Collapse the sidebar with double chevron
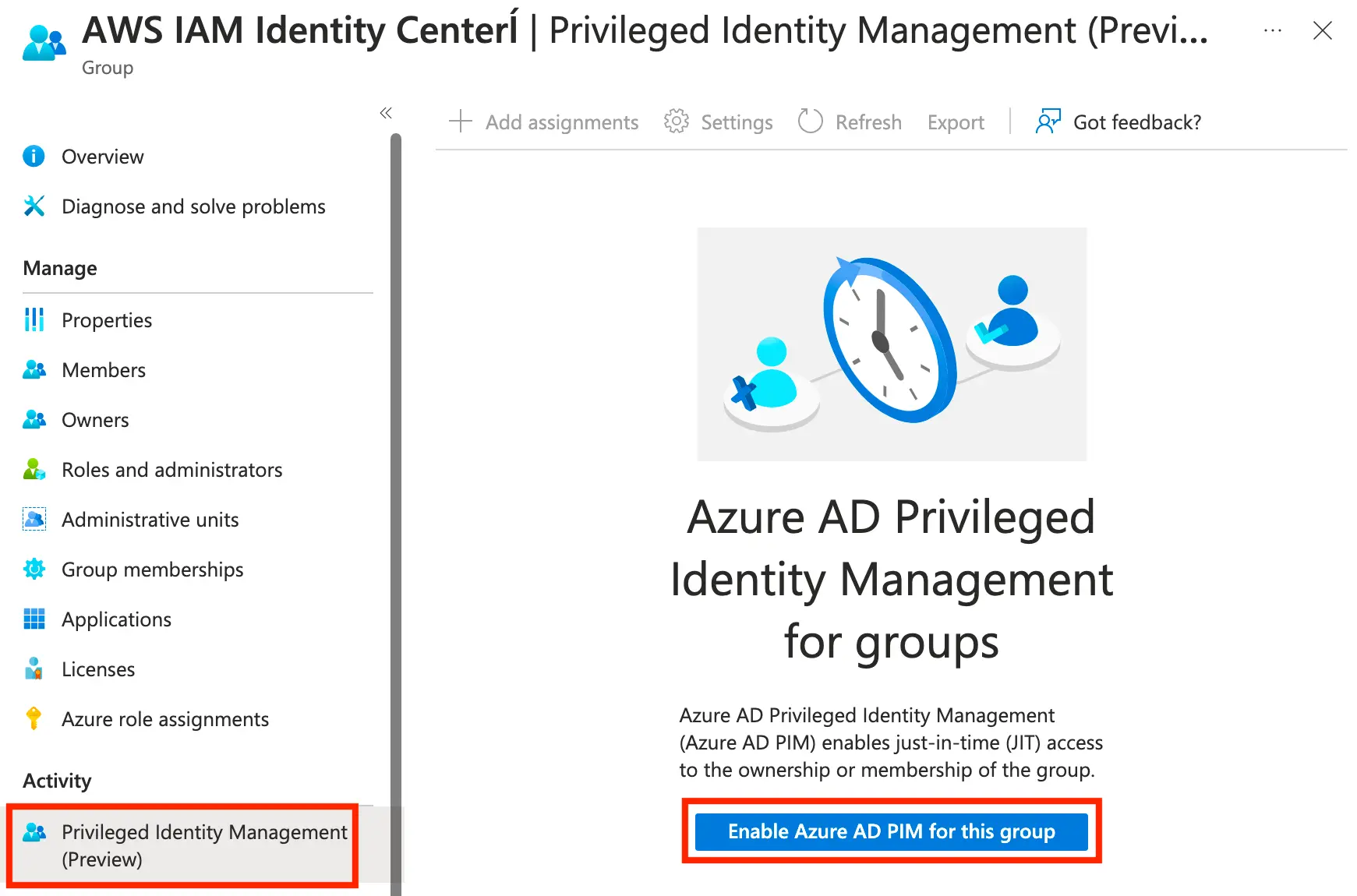The image size is (1357, 896). [x=385, y=114]
